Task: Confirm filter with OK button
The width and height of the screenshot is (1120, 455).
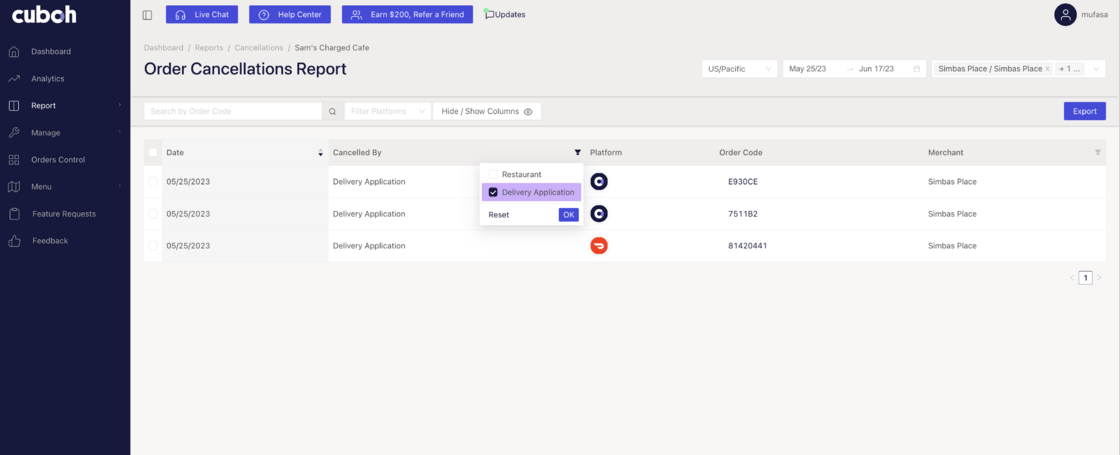Action: [568, 215]
